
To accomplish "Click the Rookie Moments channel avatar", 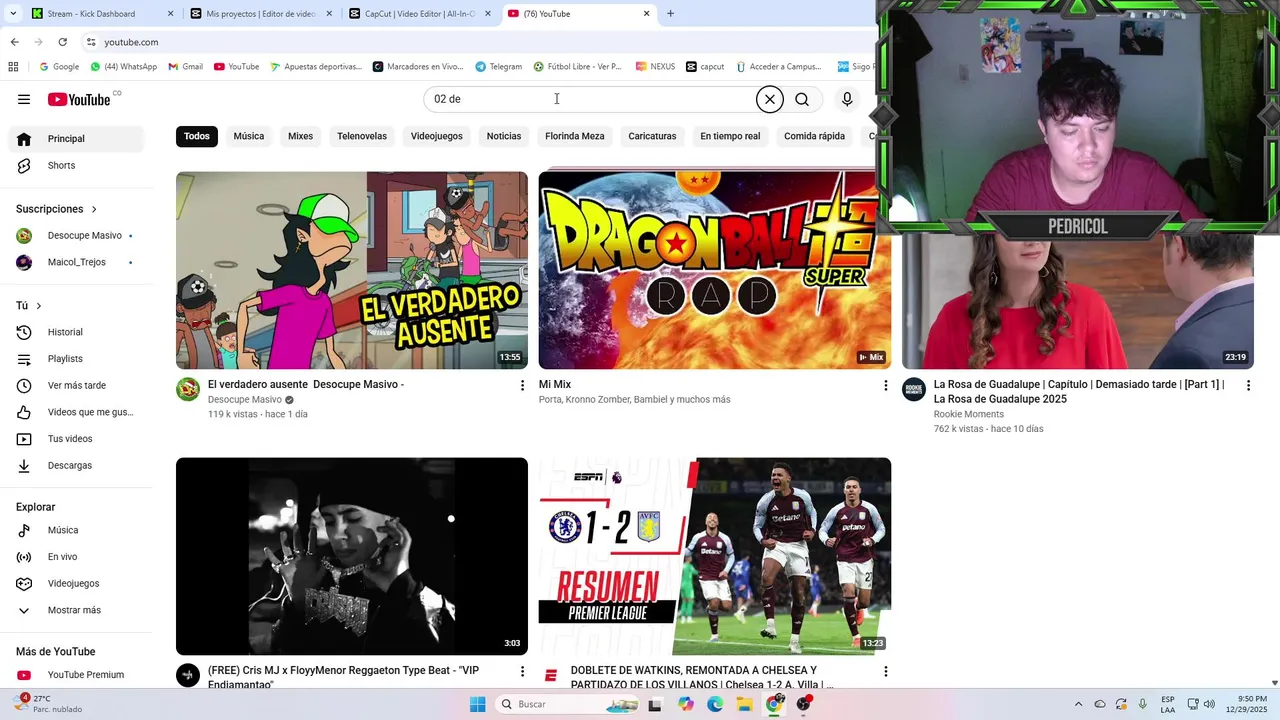I will click(x=914, y=389).
